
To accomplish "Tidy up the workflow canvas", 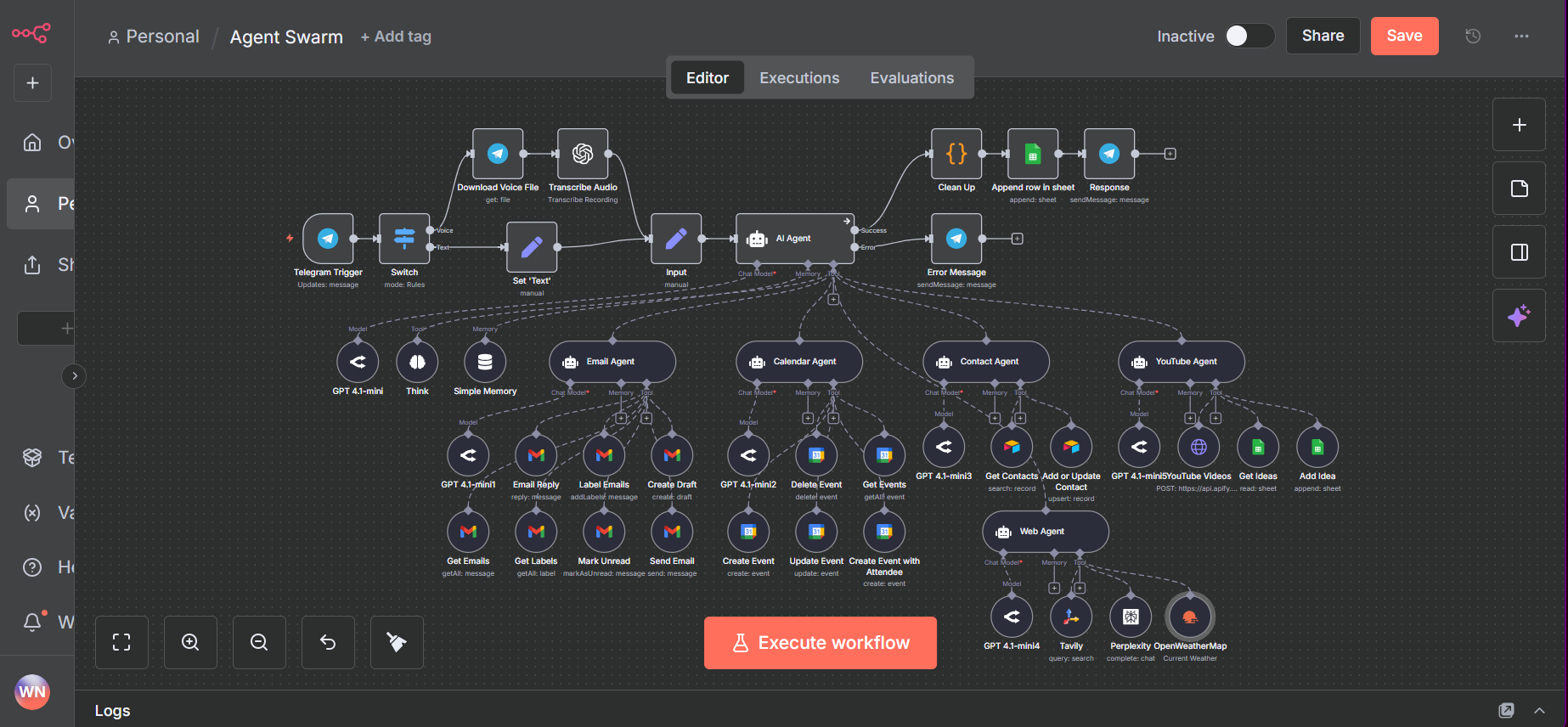I will 397,642.
